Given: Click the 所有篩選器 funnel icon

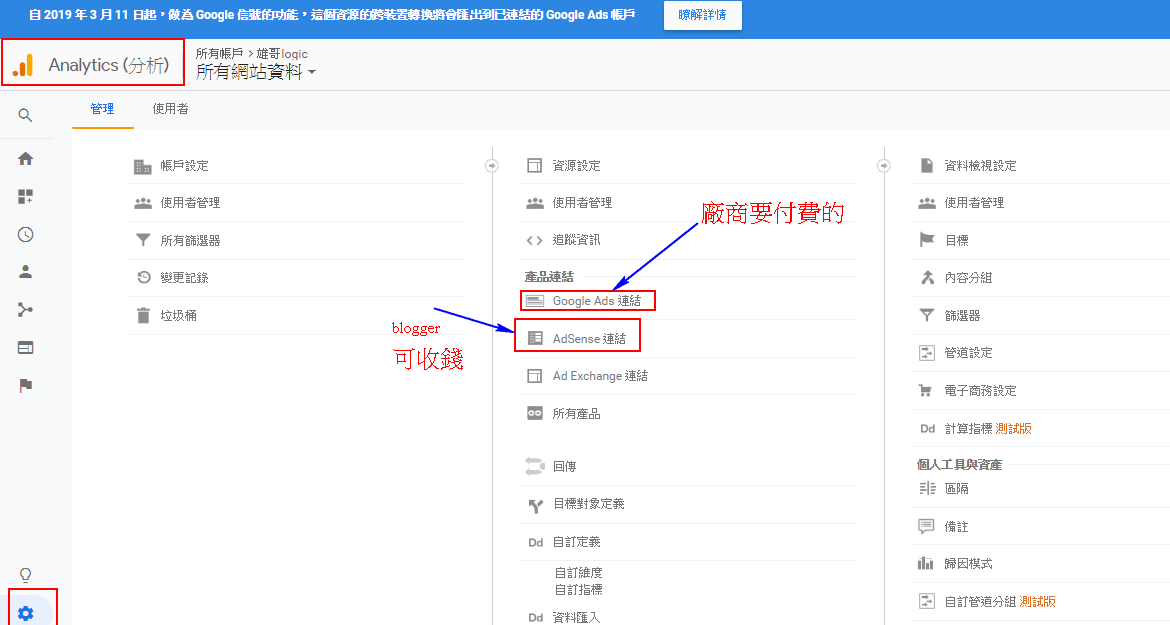Looking at the screenshot, I should [x=143, y=240].
